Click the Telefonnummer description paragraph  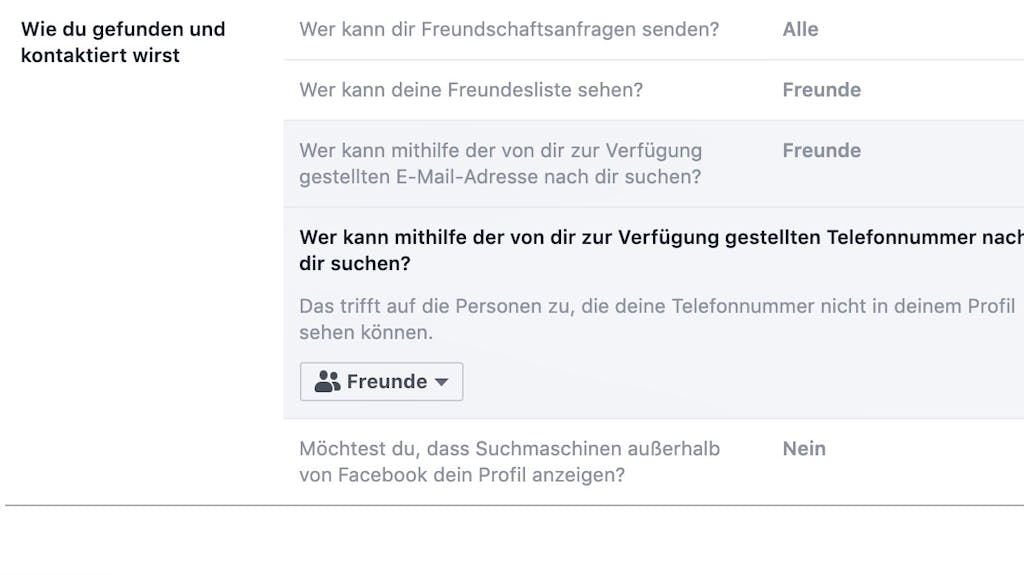click(657, 319)
